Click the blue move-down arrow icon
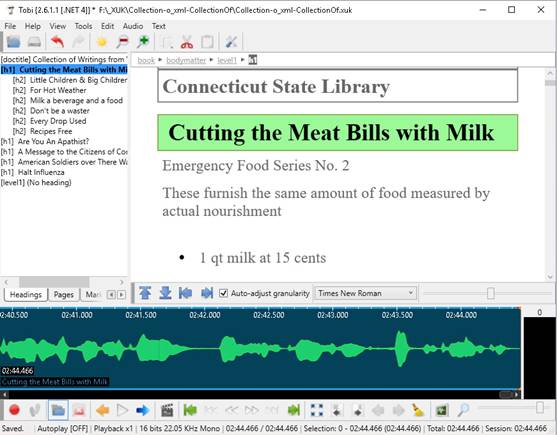 165,293
